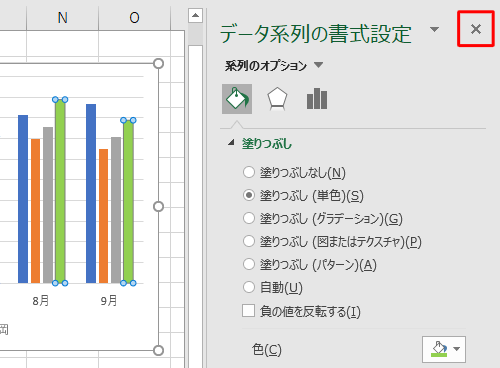The height and width of the screenshot is (368, 500).
Task: Open the 系列のオプション dropdown
Action: (x=319, y=65)
